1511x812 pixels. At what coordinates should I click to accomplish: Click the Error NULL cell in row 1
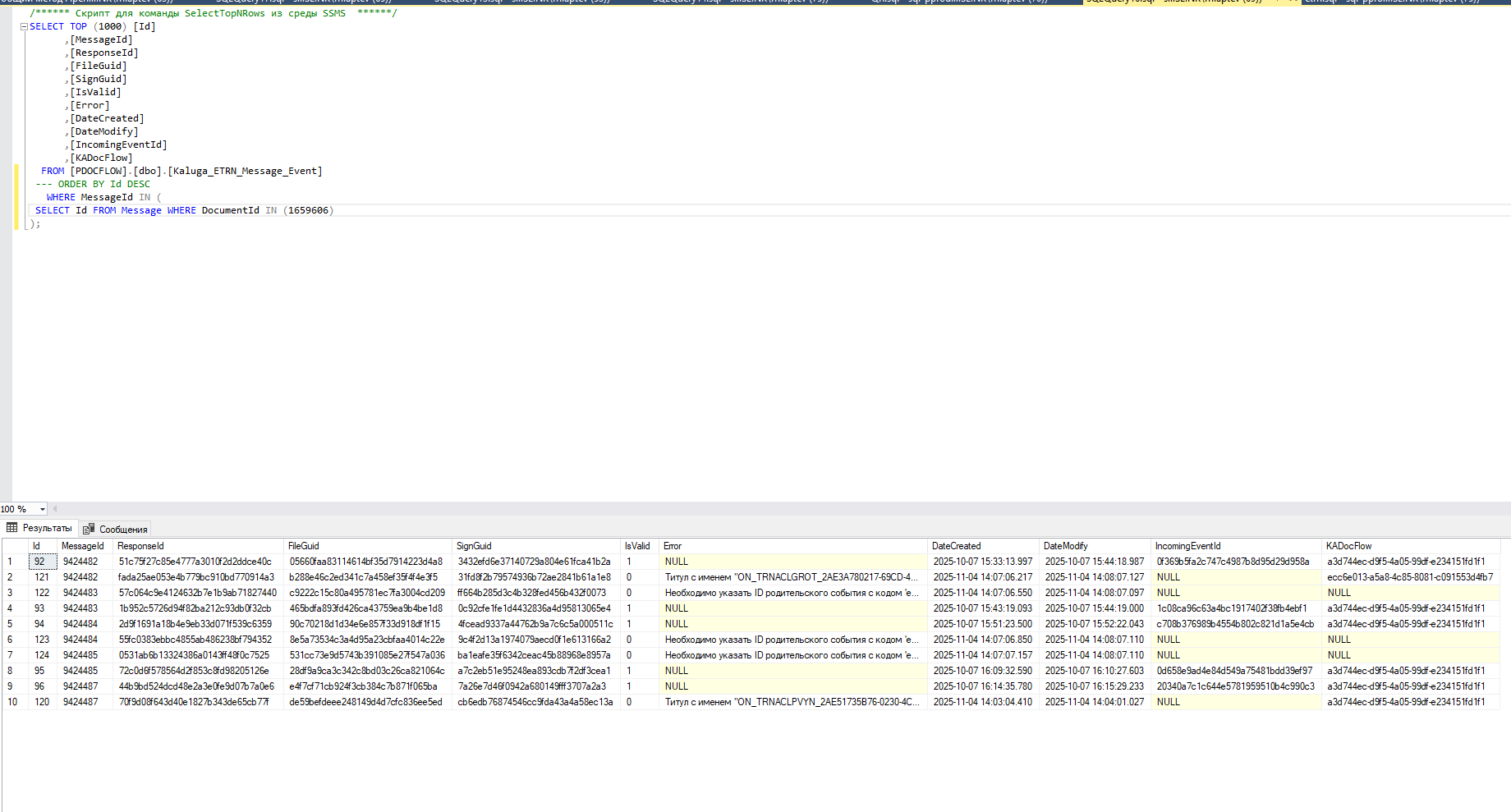pyautogui.click(x=793, y=562)
